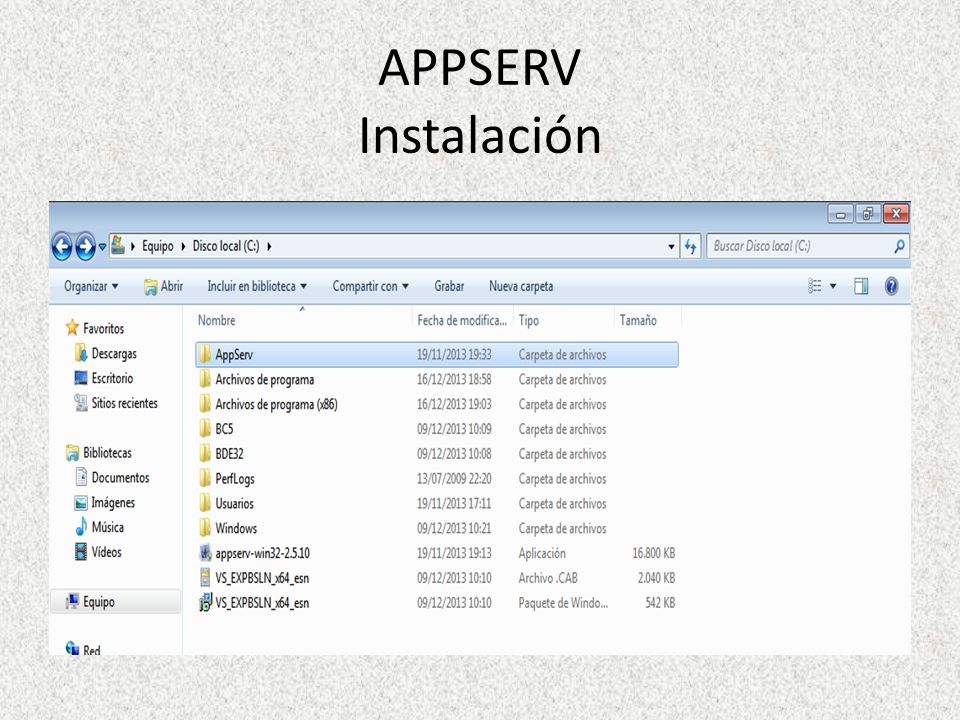
Task: Expand the arrow after the Disco local (C:) breadcrumb
Action: [x=269, y=247]
